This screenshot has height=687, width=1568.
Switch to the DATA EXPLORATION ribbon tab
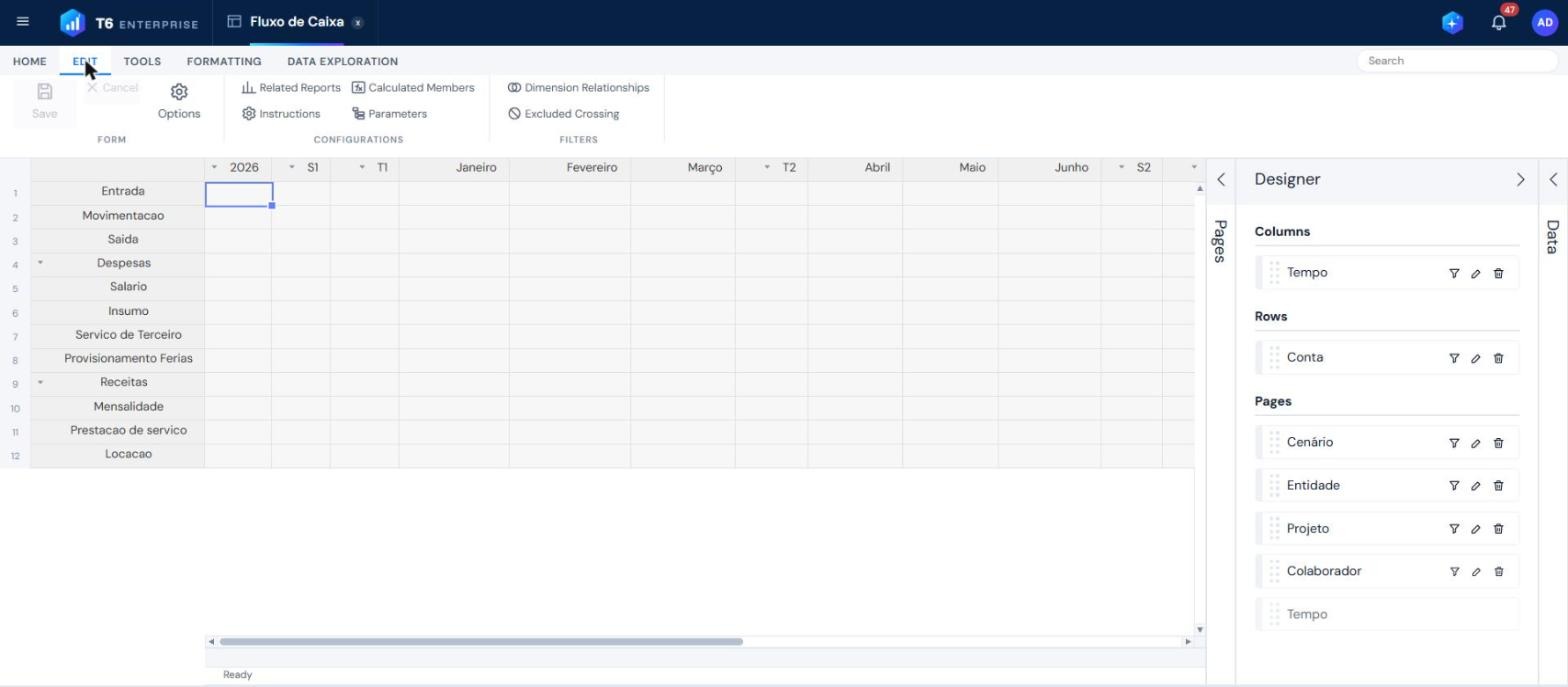pyautogui.click(x=343, y=61)
